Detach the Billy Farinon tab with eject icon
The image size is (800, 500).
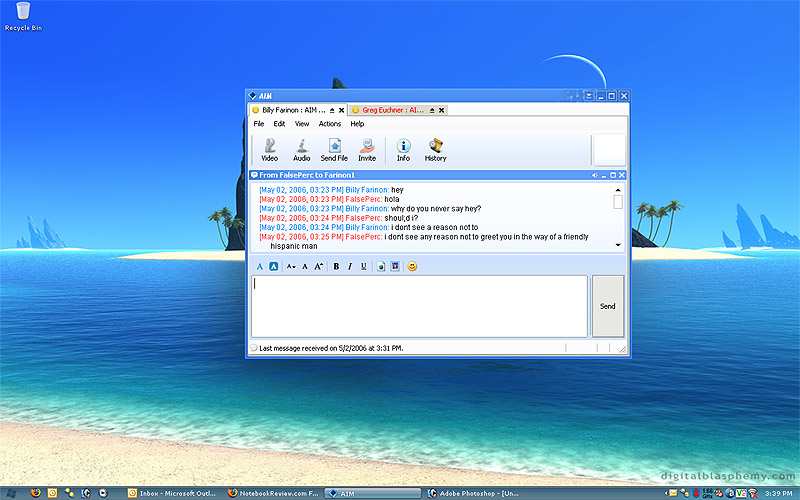(x=332, y=110)
